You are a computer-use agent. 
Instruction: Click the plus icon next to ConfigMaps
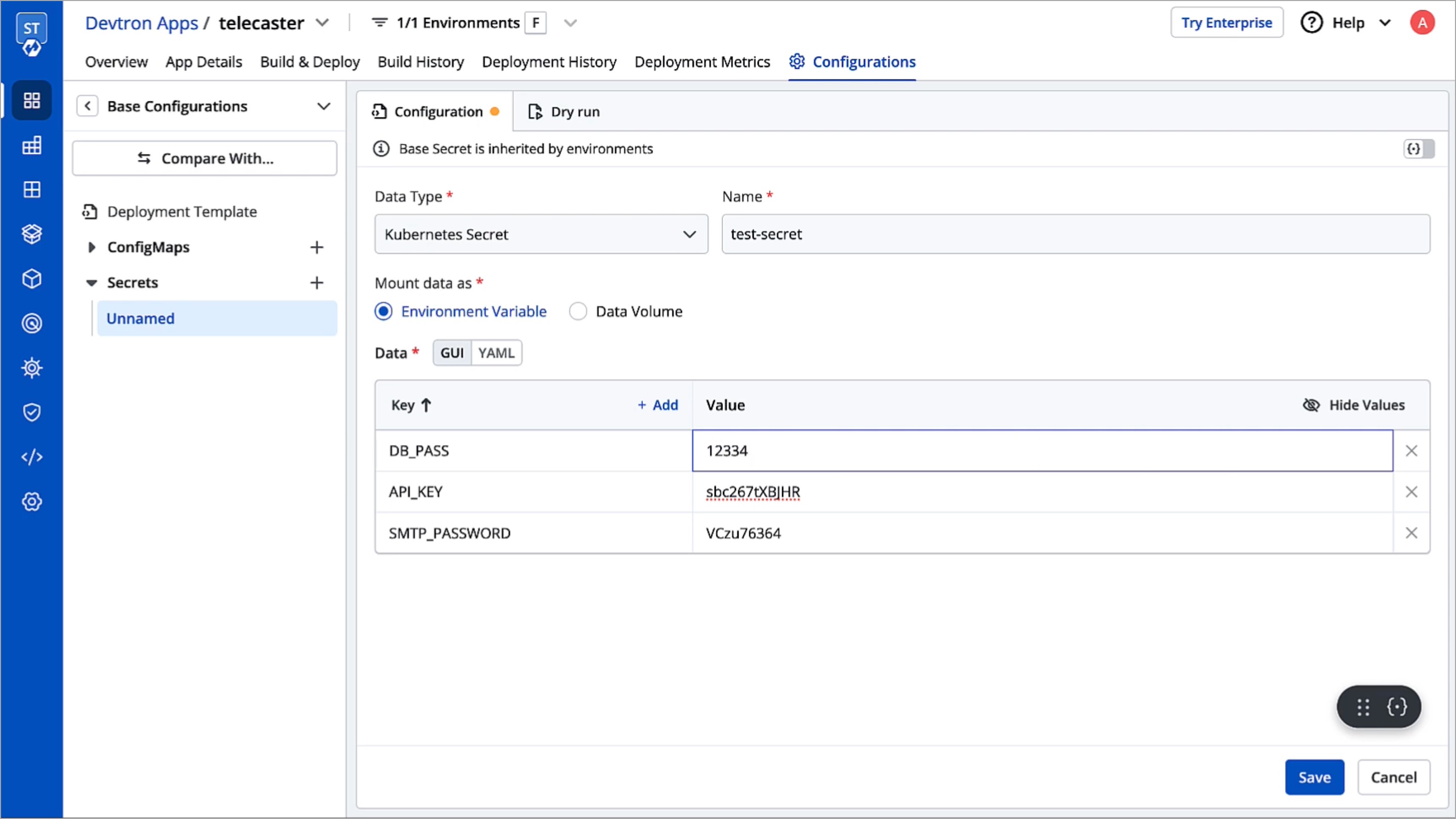[x=317, y=247]
